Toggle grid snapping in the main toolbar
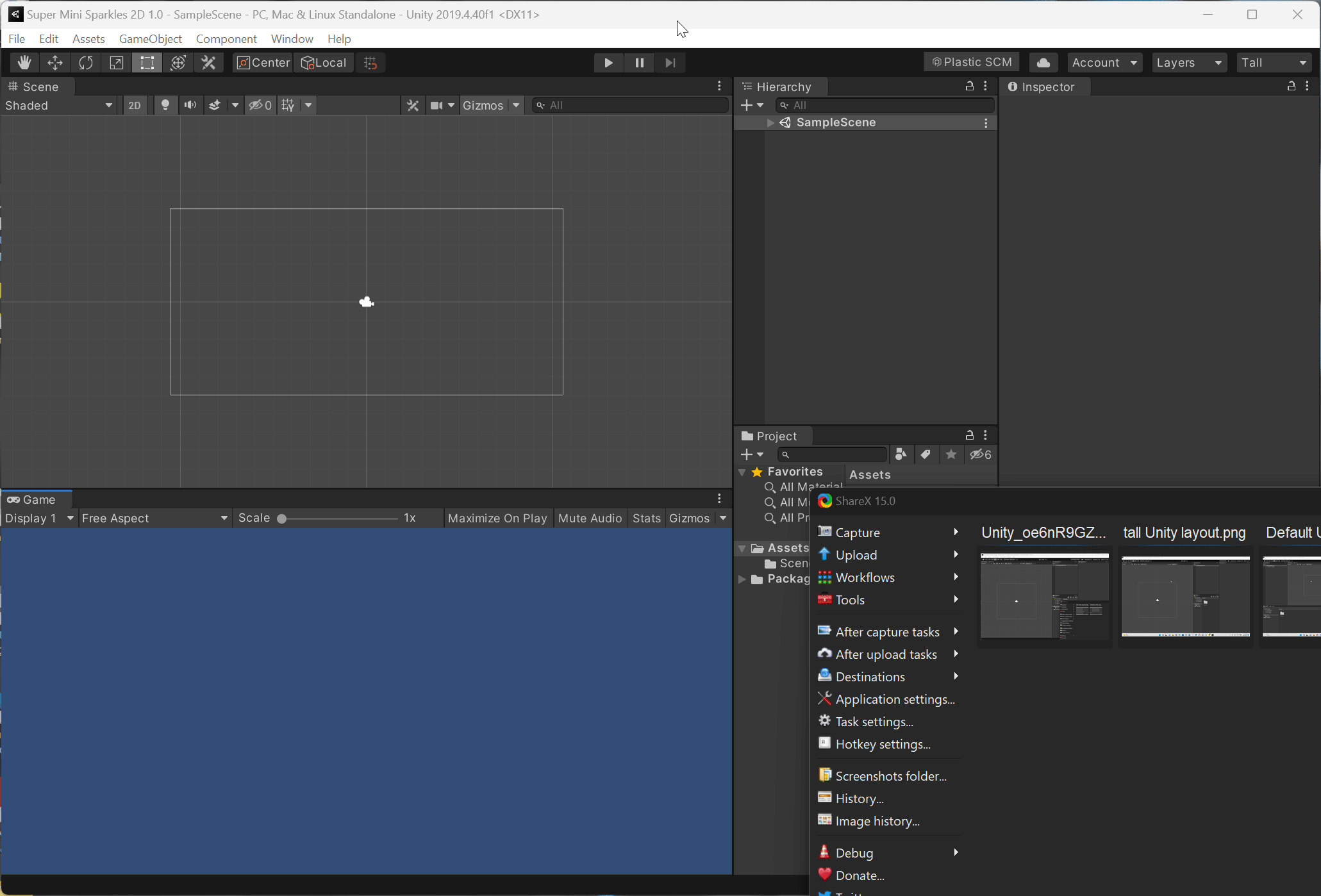Viewport: 1321px width, 896px height. coord(370,62)
